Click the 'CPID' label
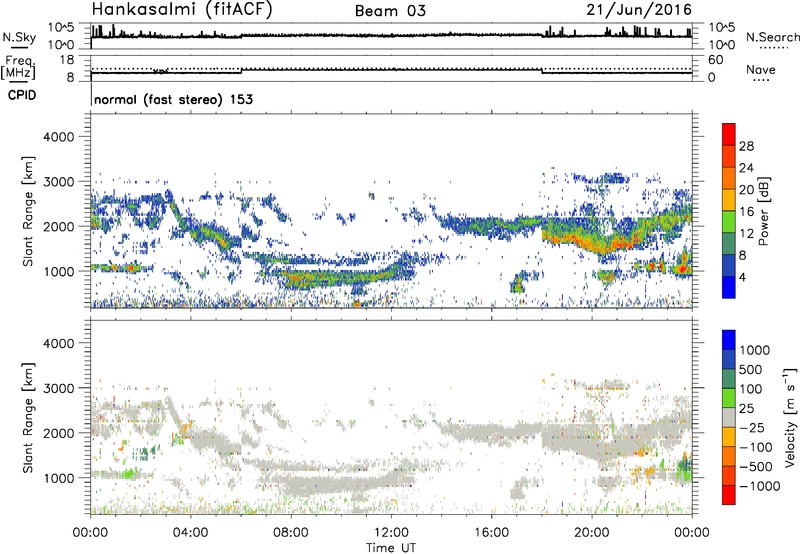Image resolution: width=800 pixels, height=554 pixels. pos(22,95)
